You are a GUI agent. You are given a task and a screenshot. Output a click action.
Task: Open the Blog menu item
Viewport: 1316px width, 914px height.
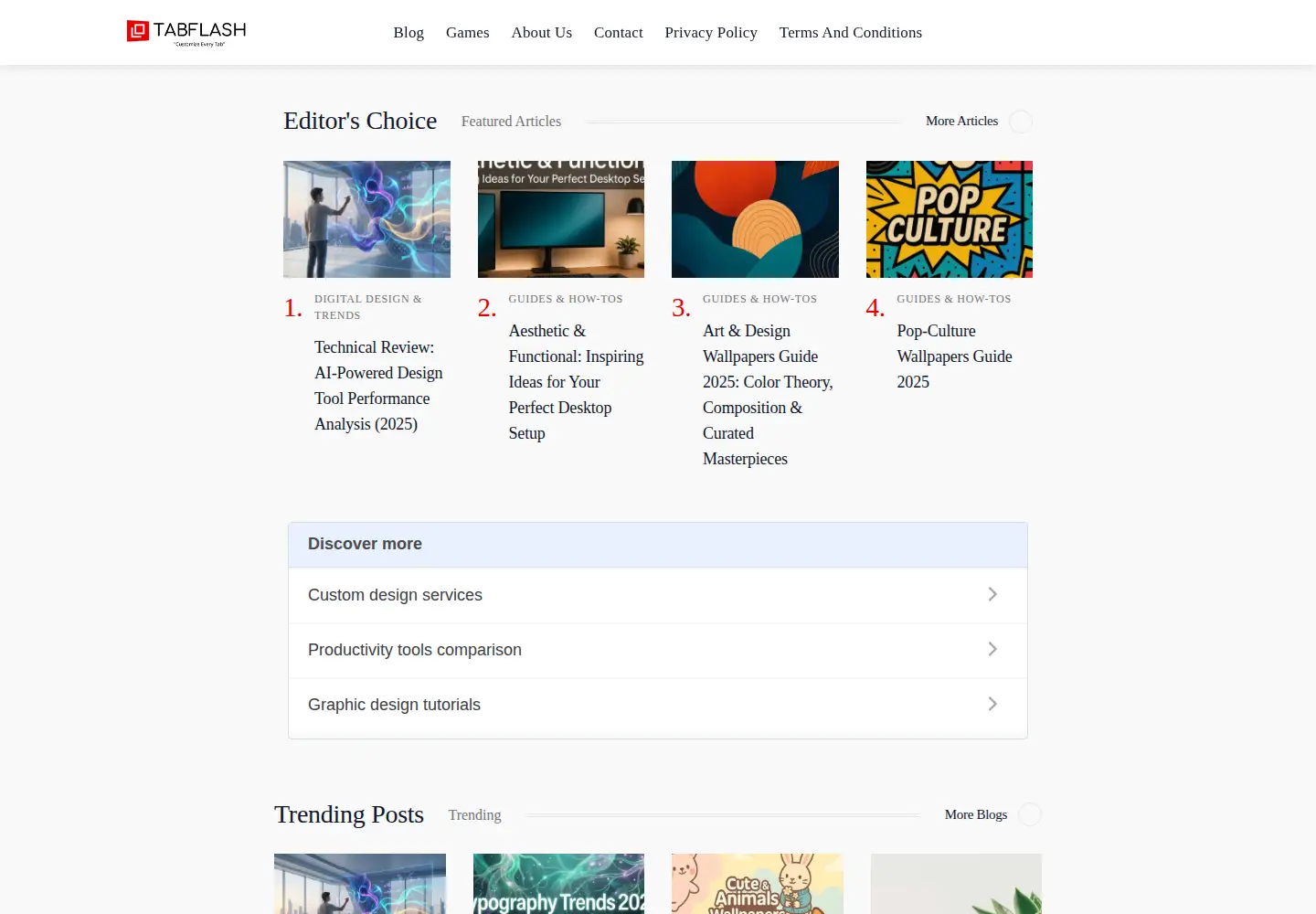pos(409,32)
